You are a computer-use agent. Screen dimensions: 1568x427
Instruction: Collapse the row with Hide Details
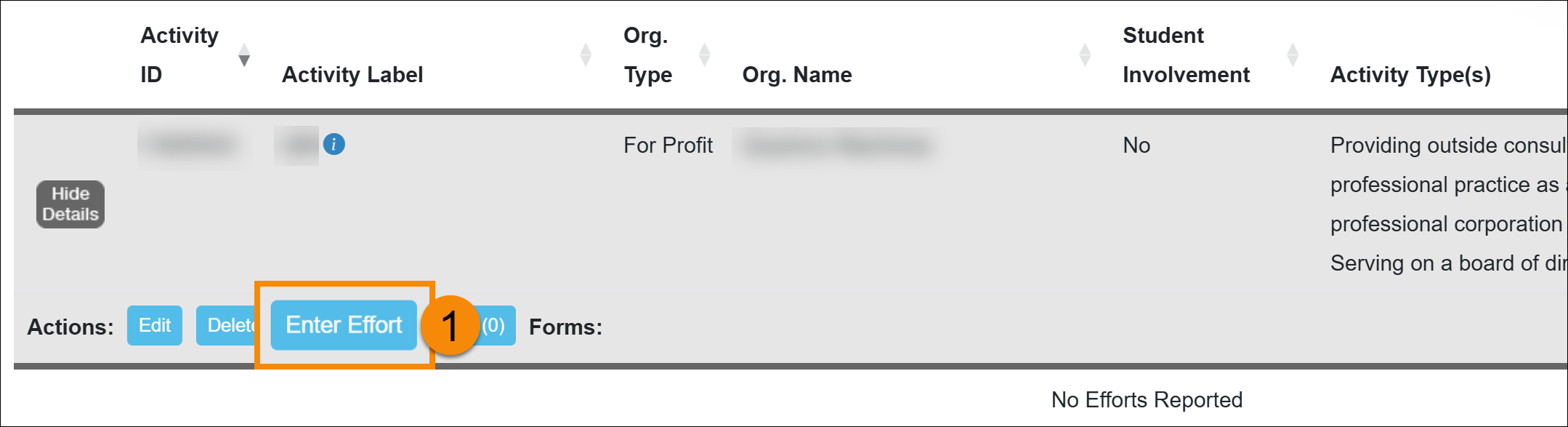point(70,204)
